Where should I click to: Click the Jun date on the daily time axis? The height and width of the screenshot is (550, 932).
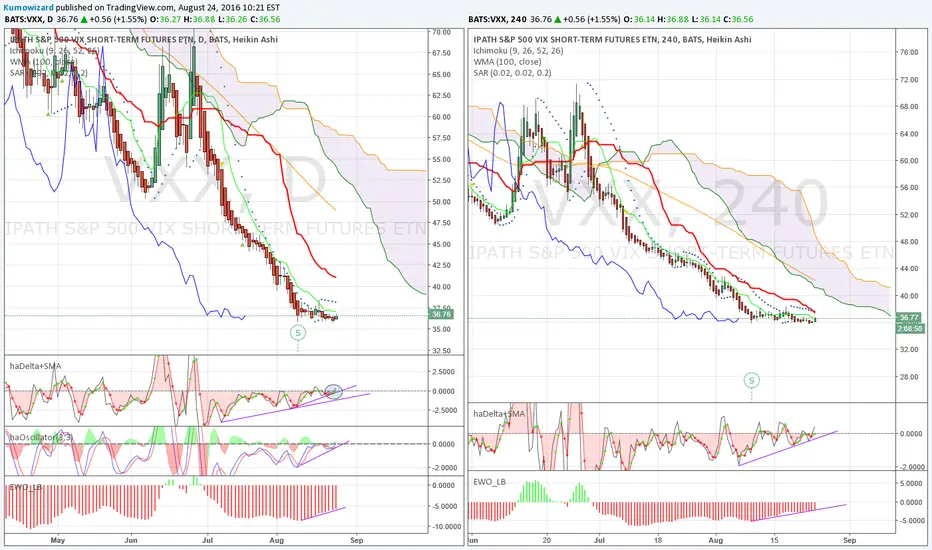tap(131, 540)
